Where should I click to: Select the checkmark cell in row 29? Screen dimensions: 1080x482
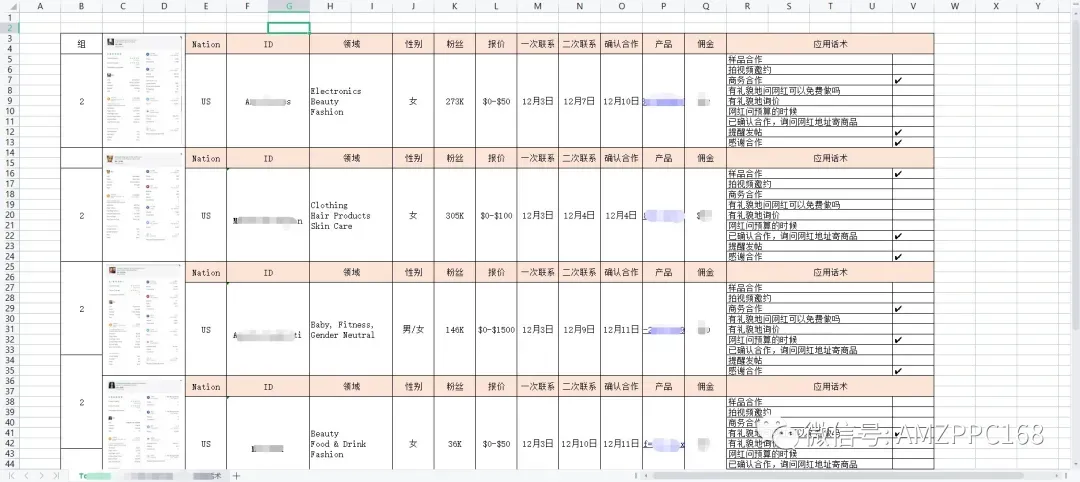pyautogui.click(x=913, y=309)
